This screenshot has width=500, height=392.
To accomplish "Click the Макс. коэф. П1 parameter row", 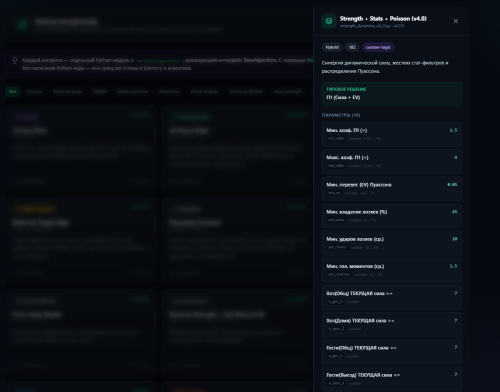I will [x=392, y=162].
